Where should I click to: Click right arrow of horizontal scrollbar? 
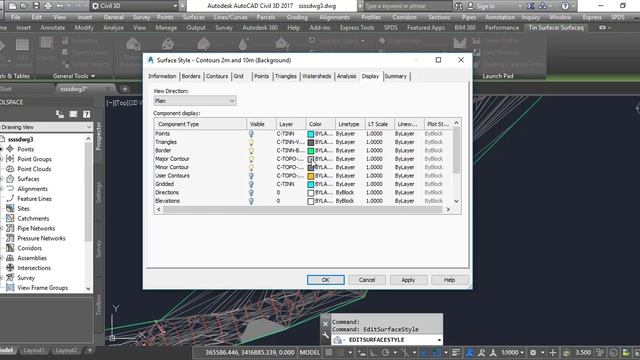coord(448,209)
